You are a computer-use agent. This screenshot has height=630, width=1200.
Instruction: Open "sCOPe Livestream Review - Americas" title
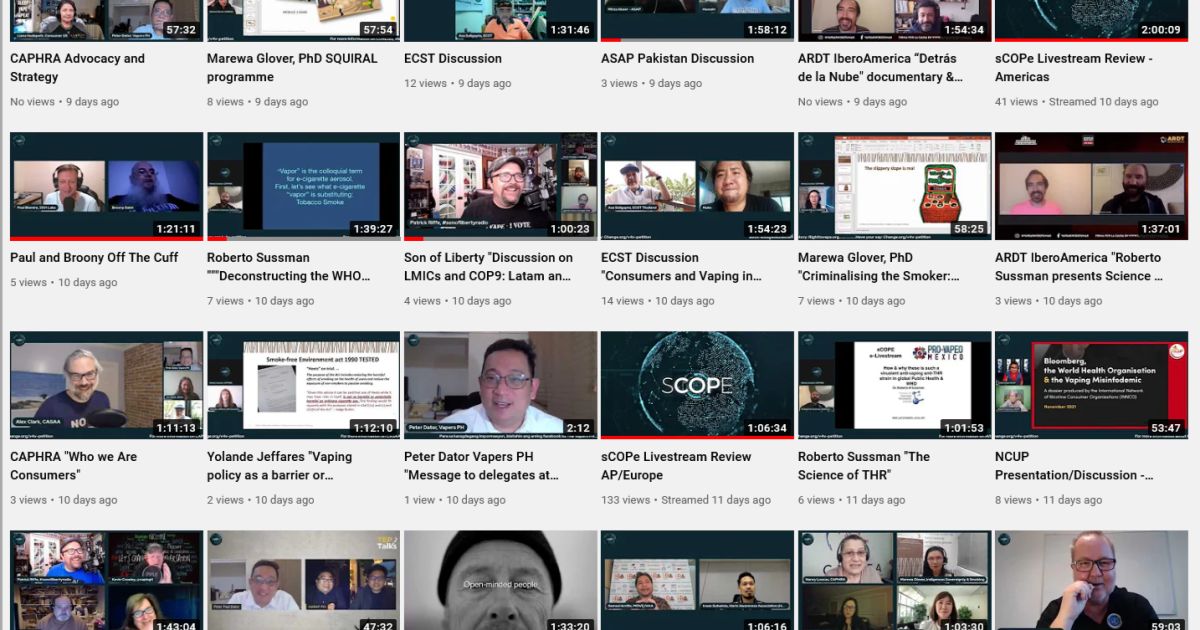click(1074, 67)
